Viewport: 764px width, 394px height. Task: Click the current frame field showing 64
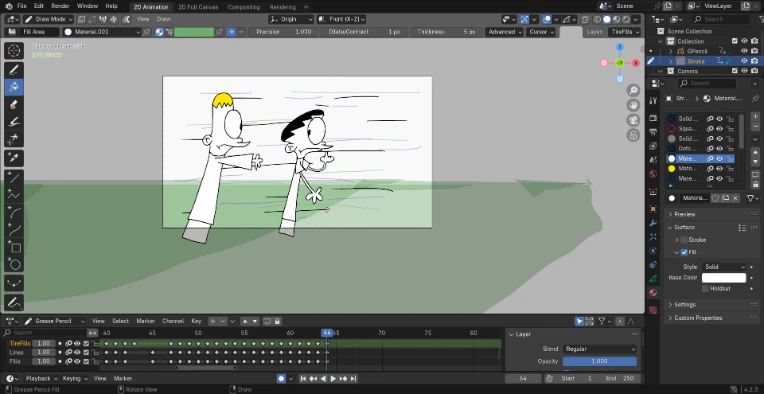[x=523, y=378]
